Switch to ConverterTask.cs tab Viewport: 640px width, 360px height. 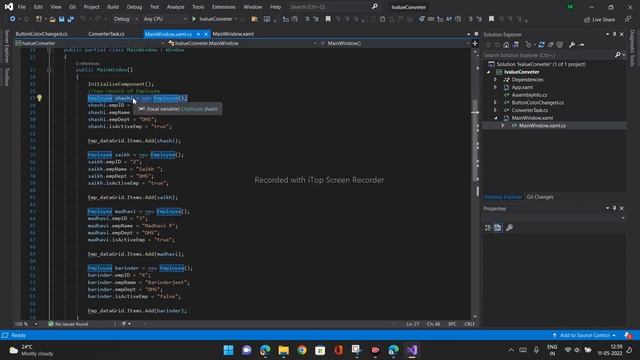tap(107, 34)
